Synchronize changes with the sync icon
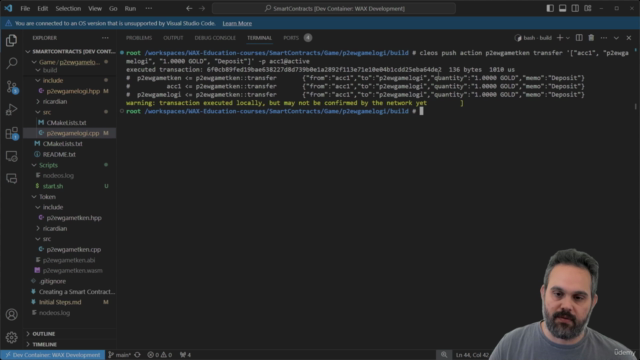 coord(138,355)
